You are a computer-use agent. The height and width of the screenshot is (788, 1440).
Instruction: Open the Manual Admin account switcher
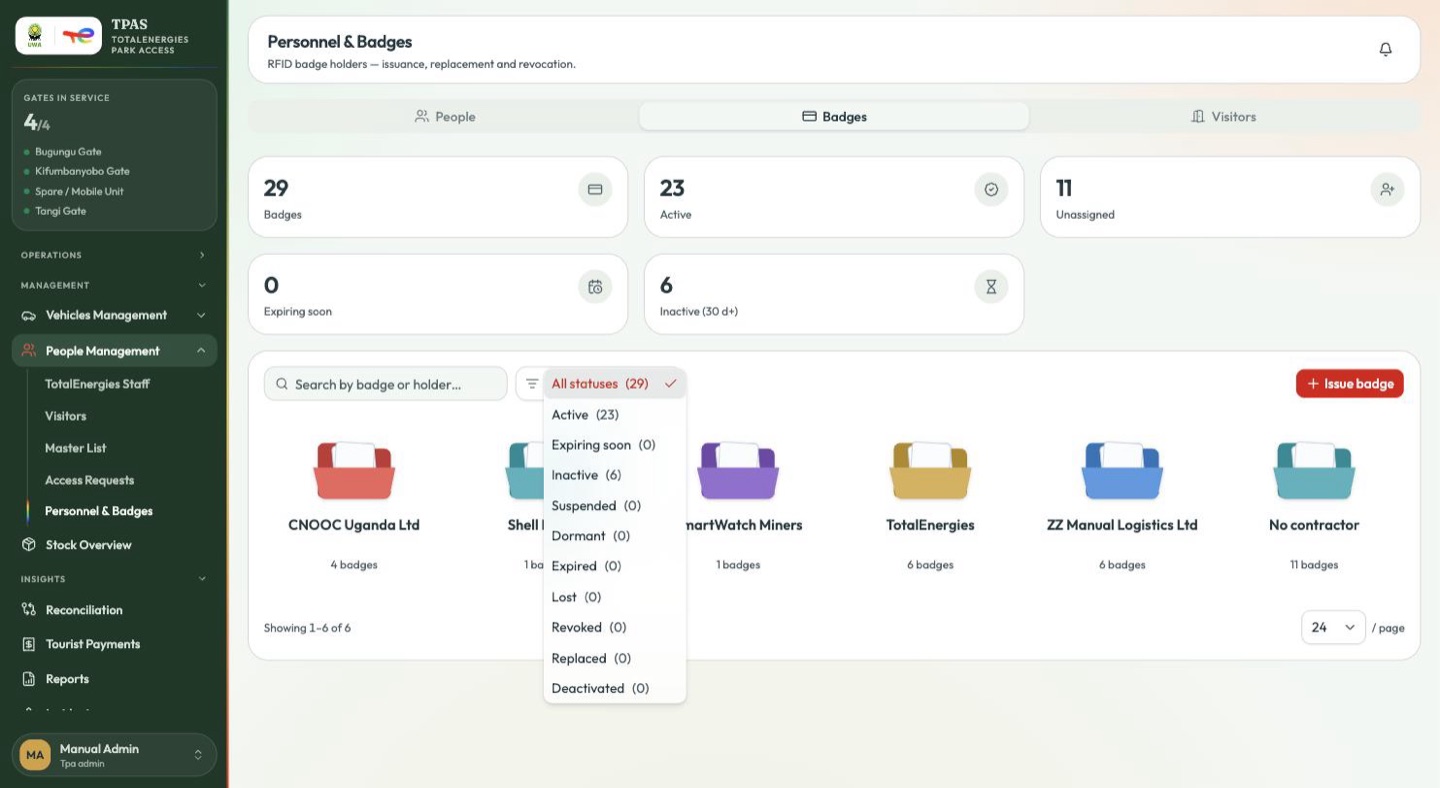[x=115, y=755]
